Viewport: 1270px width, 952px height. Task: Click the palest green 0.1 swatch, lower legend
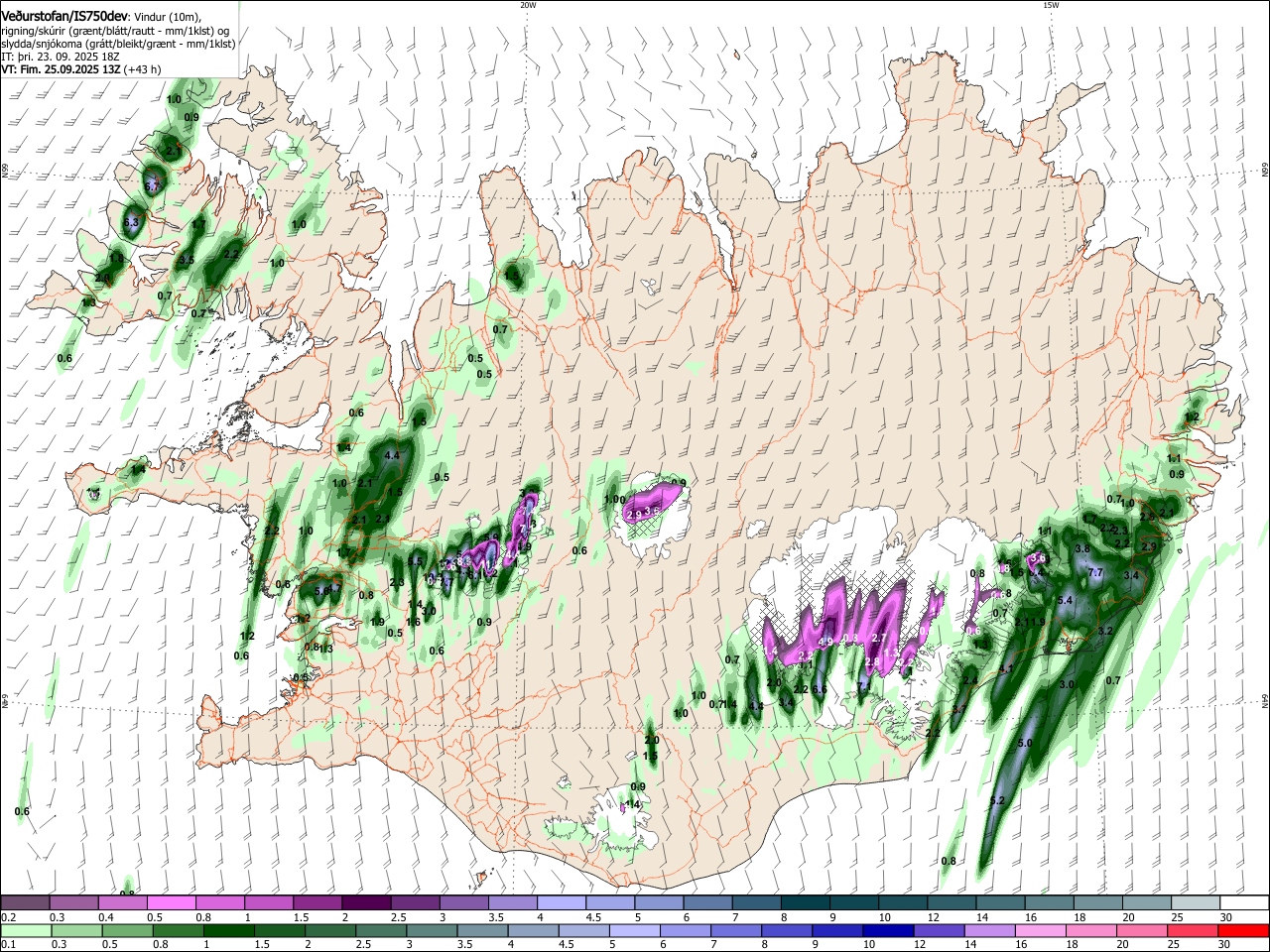[25, 930]
